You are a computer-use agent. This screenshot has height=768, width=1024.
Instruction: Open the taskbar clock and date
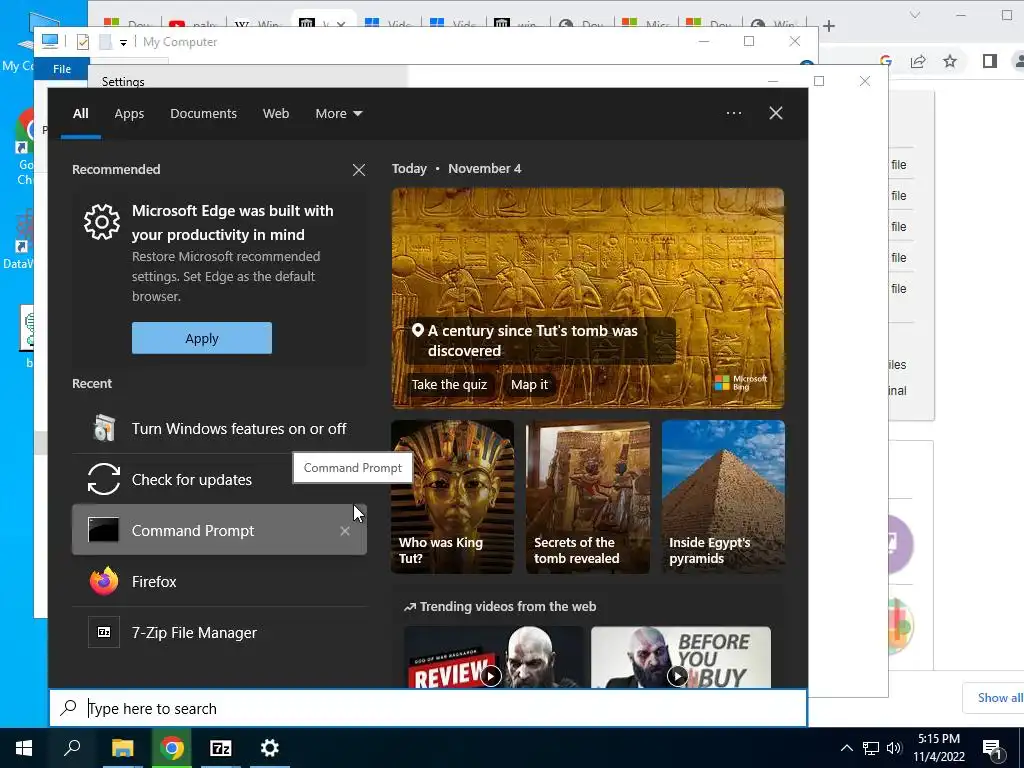[938, 748]
